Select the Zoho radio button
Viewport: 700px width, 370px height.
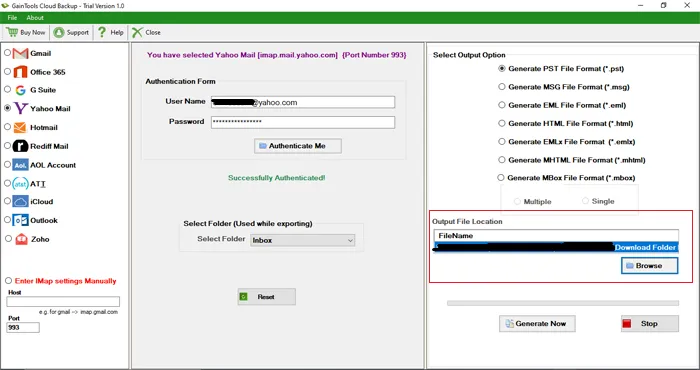pyautogui.click(x=8, y=239)
